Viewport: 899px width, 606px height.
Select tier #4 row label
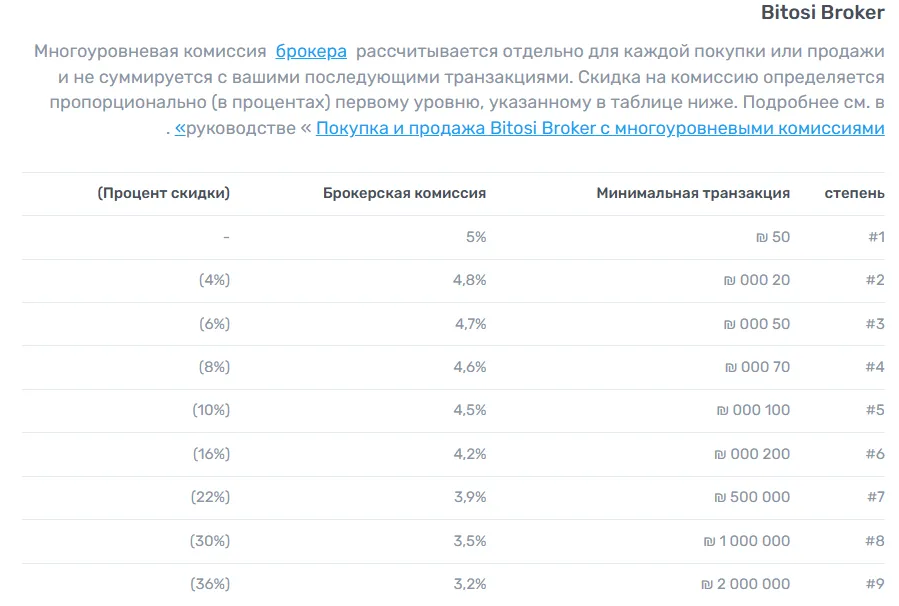[875, 367]
